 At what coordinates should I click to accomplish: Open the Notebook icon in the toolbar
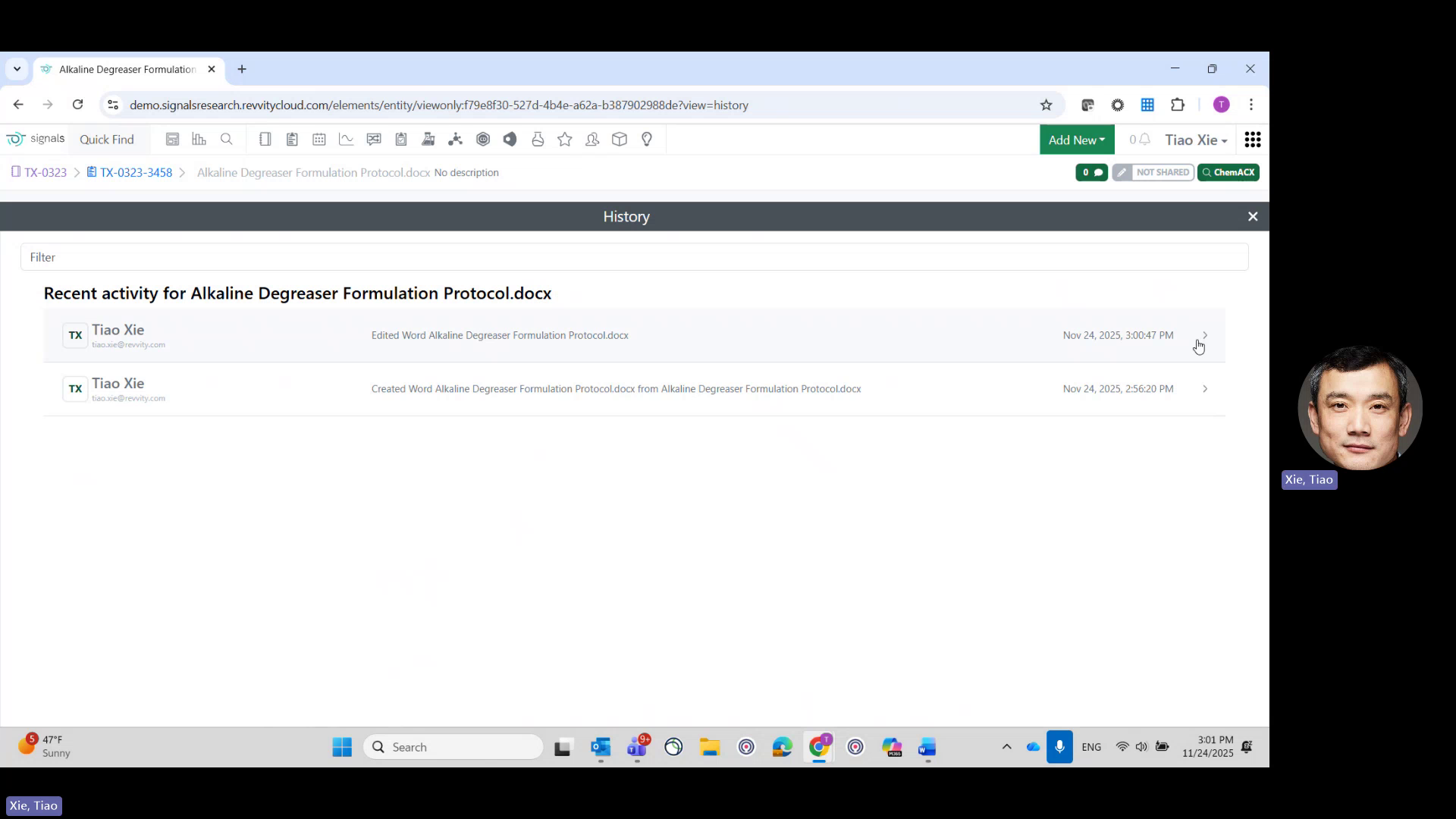pyautogui.click(x=265, y=139)
